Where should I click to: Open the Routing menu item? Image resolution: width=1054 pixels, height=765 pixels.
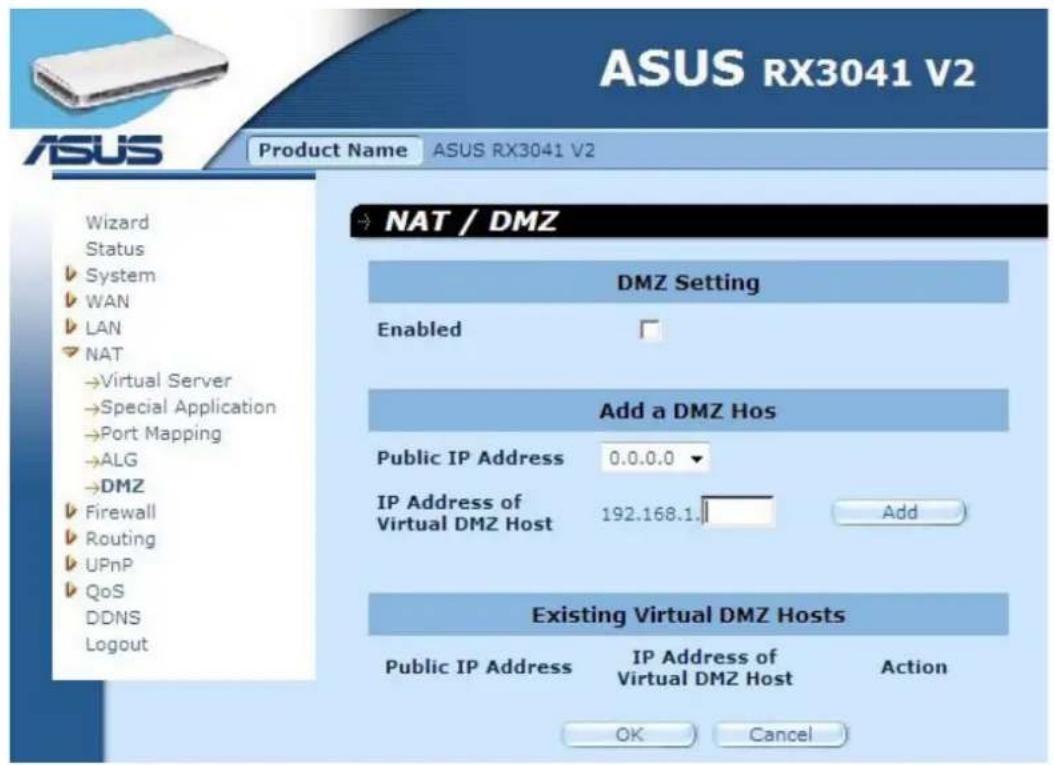click(120, 538)
